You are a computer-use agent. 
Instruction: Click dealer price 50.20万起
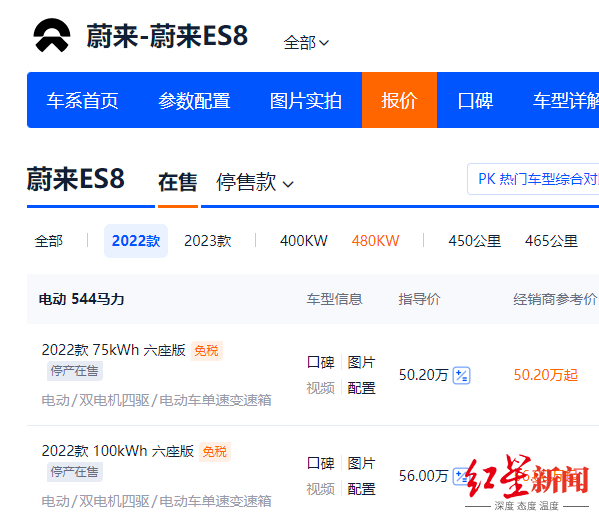[x=546, y=375]
